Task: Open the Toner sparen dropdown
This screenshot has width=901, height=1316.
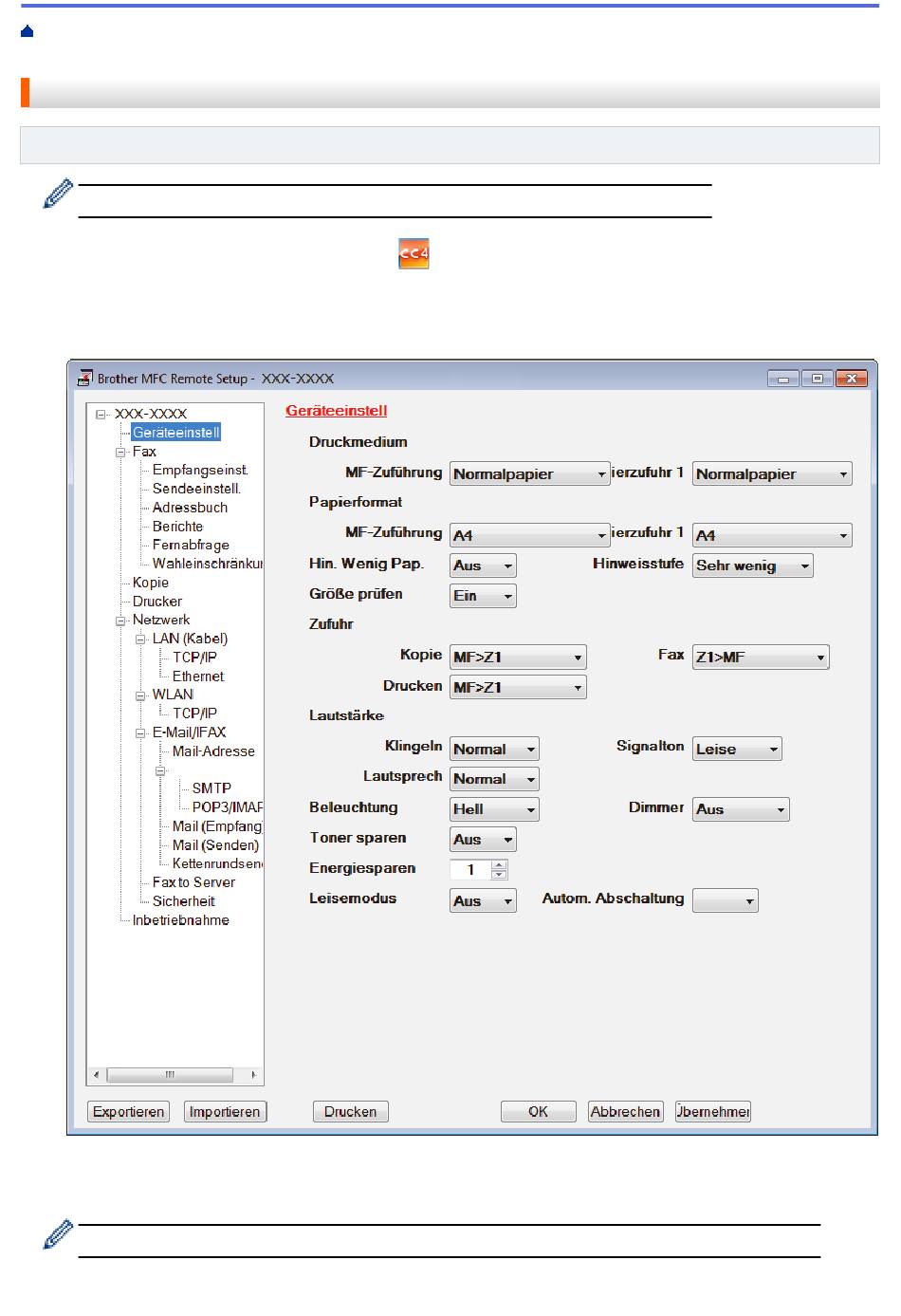Action: (x=483, y=840)
